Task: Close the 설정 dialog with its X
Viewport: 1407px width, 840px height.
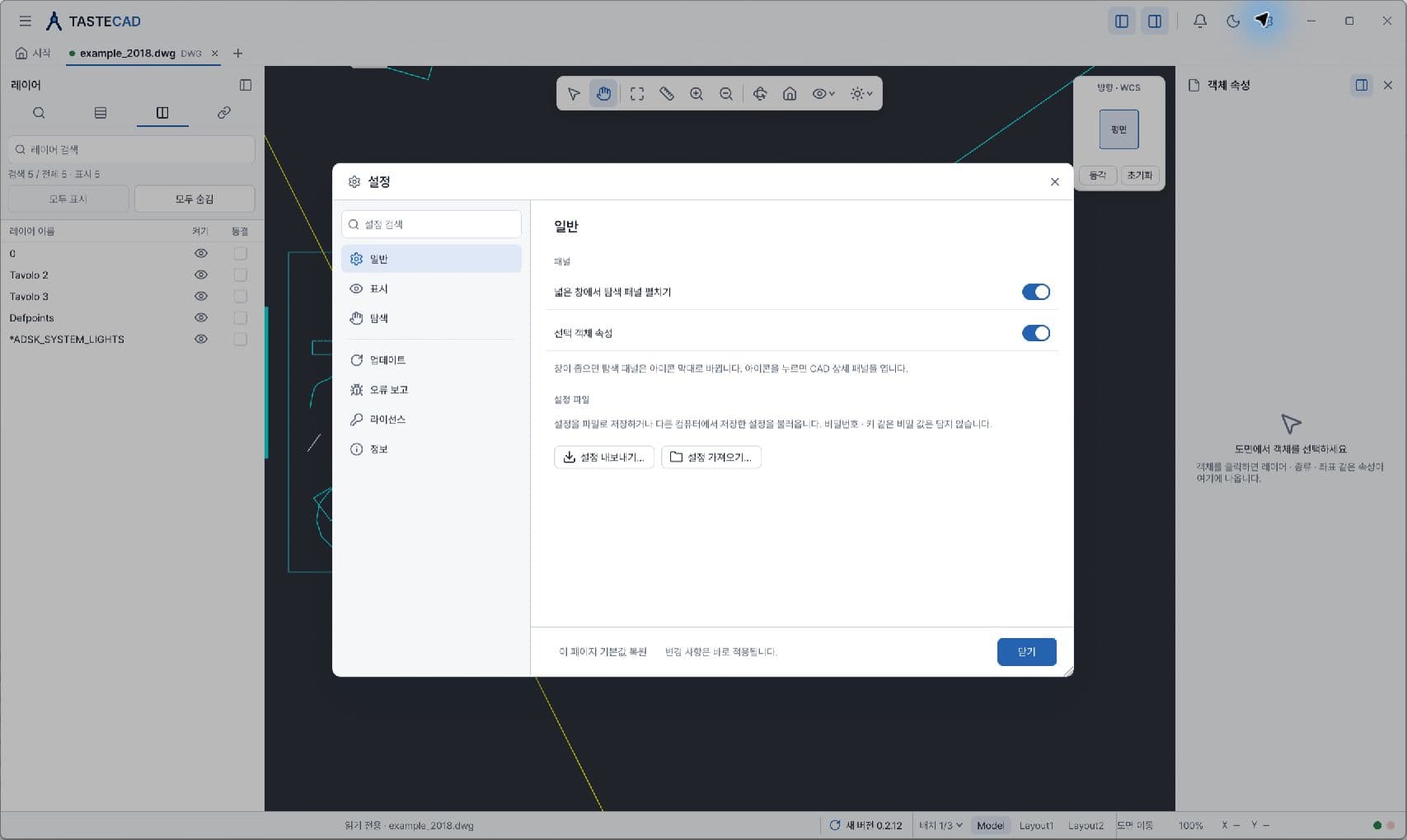Action: [1054, 182]
